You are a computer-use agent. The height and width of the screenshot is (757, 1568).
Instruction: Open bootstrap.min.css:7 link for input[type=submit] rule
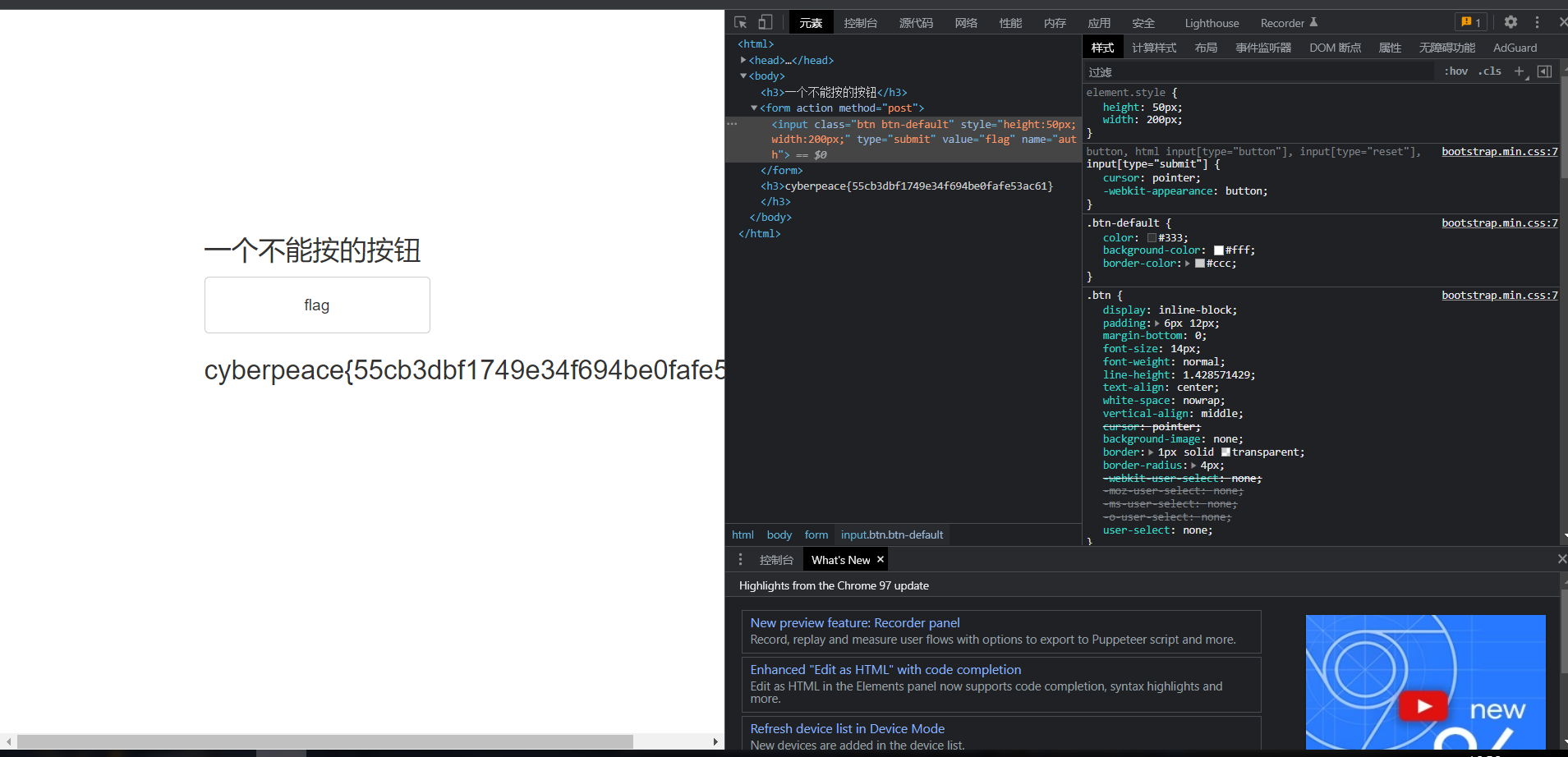click(1499, 151)
